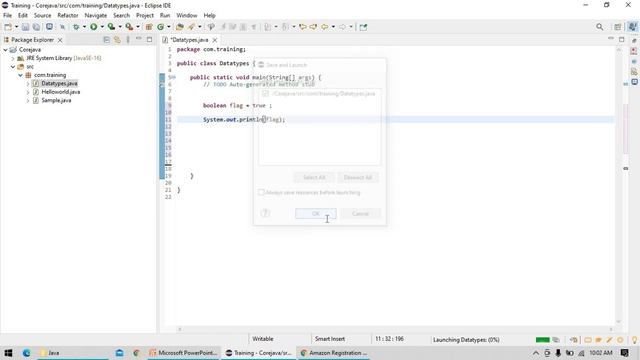The height and width of the screenshot is (360, 640).
Task: Expand the Sample.java tree node
Action: pos(28,100)
